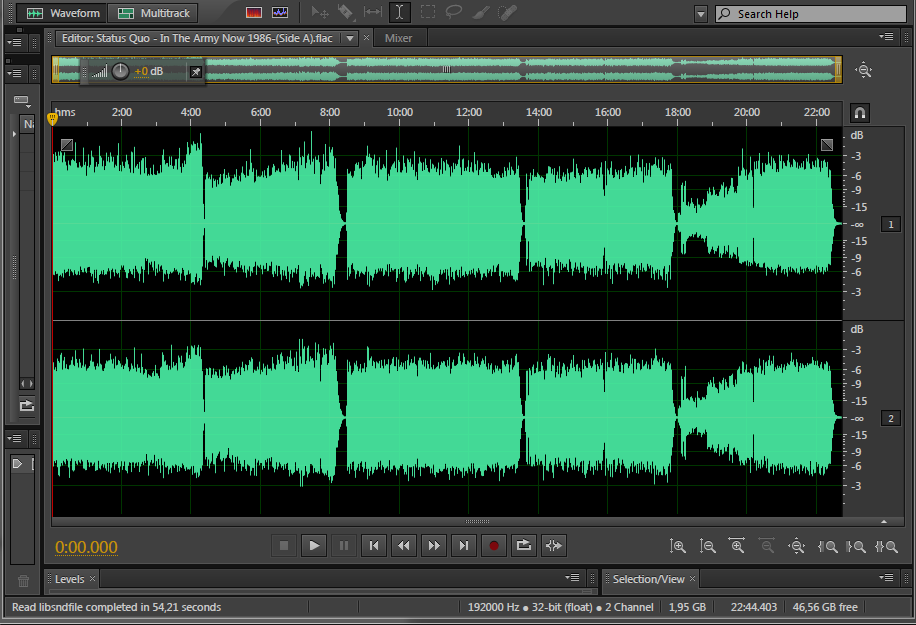Screen dimensions: 916x625
Task: Toggle channel 2 enable button
Action: [891, 418]
